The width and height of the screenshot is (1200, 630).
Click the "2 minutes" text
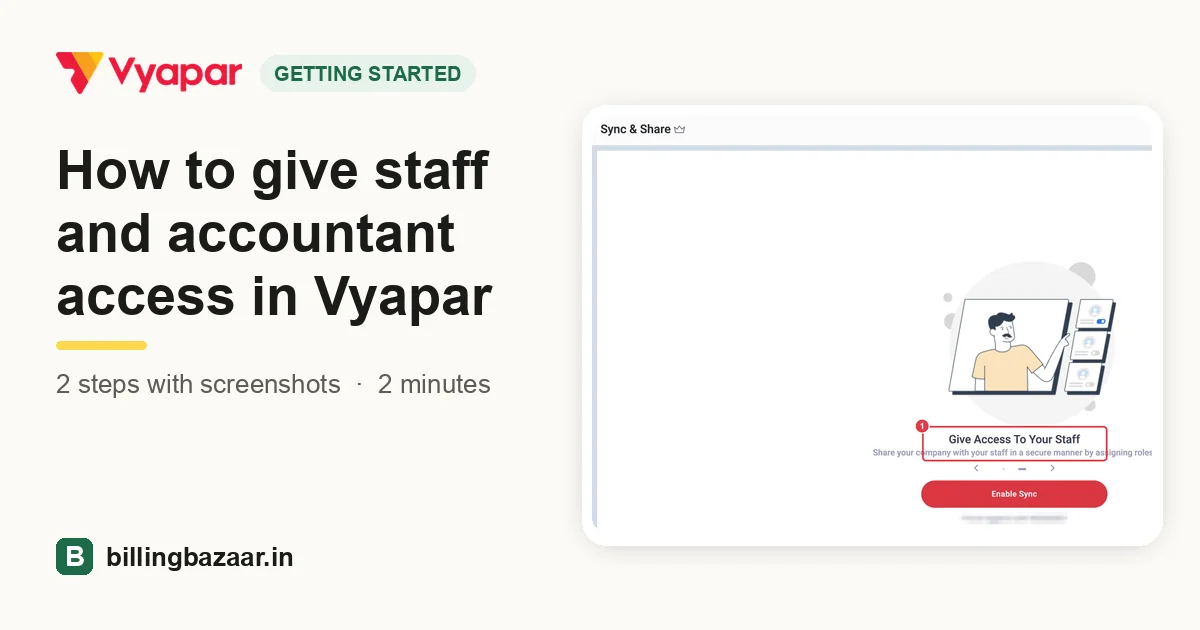[x=434, y=384]
